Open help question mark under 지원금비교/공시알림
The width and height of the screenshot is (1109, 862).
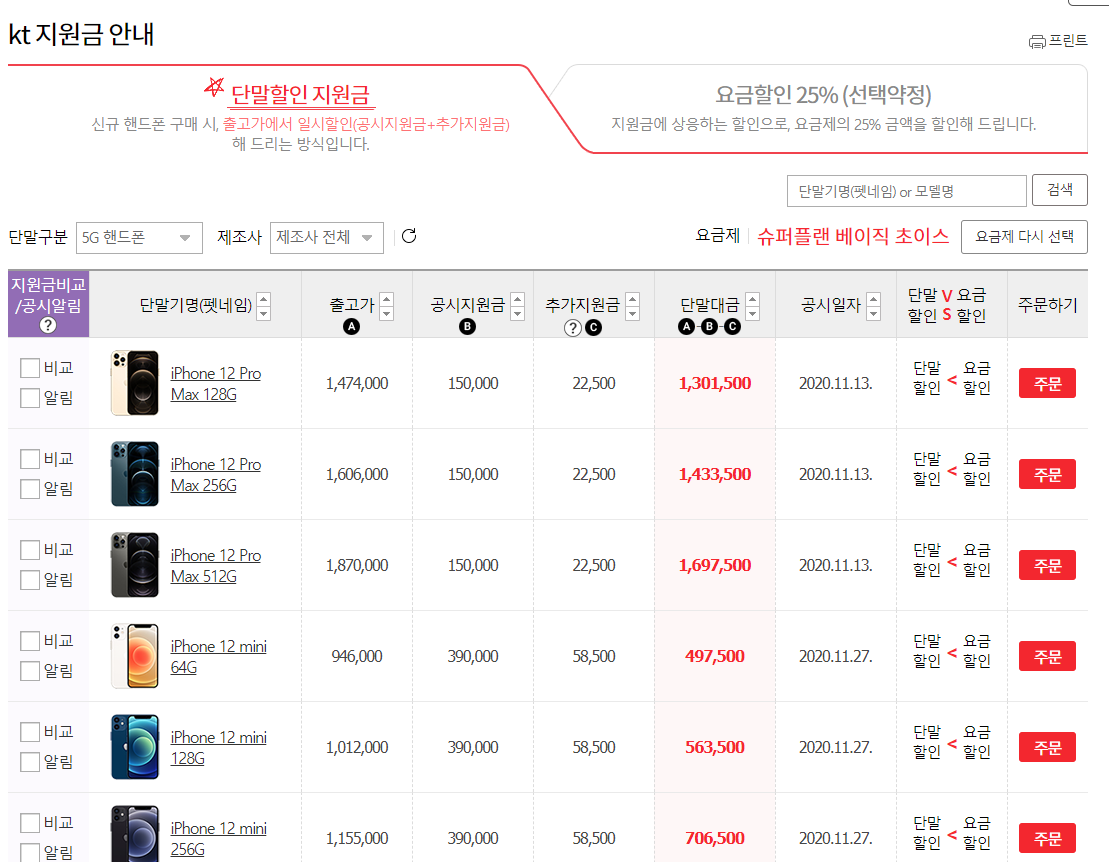pyautogui.click(x=47, y=325)
